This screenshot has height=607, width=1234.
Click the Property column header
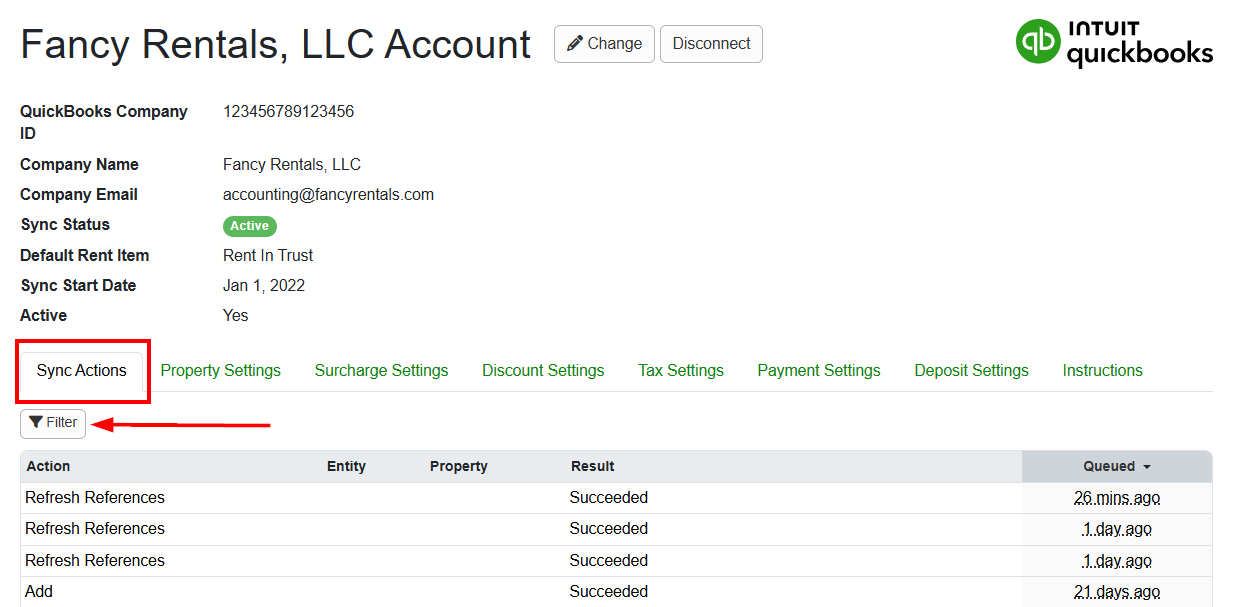click(458, 466)
